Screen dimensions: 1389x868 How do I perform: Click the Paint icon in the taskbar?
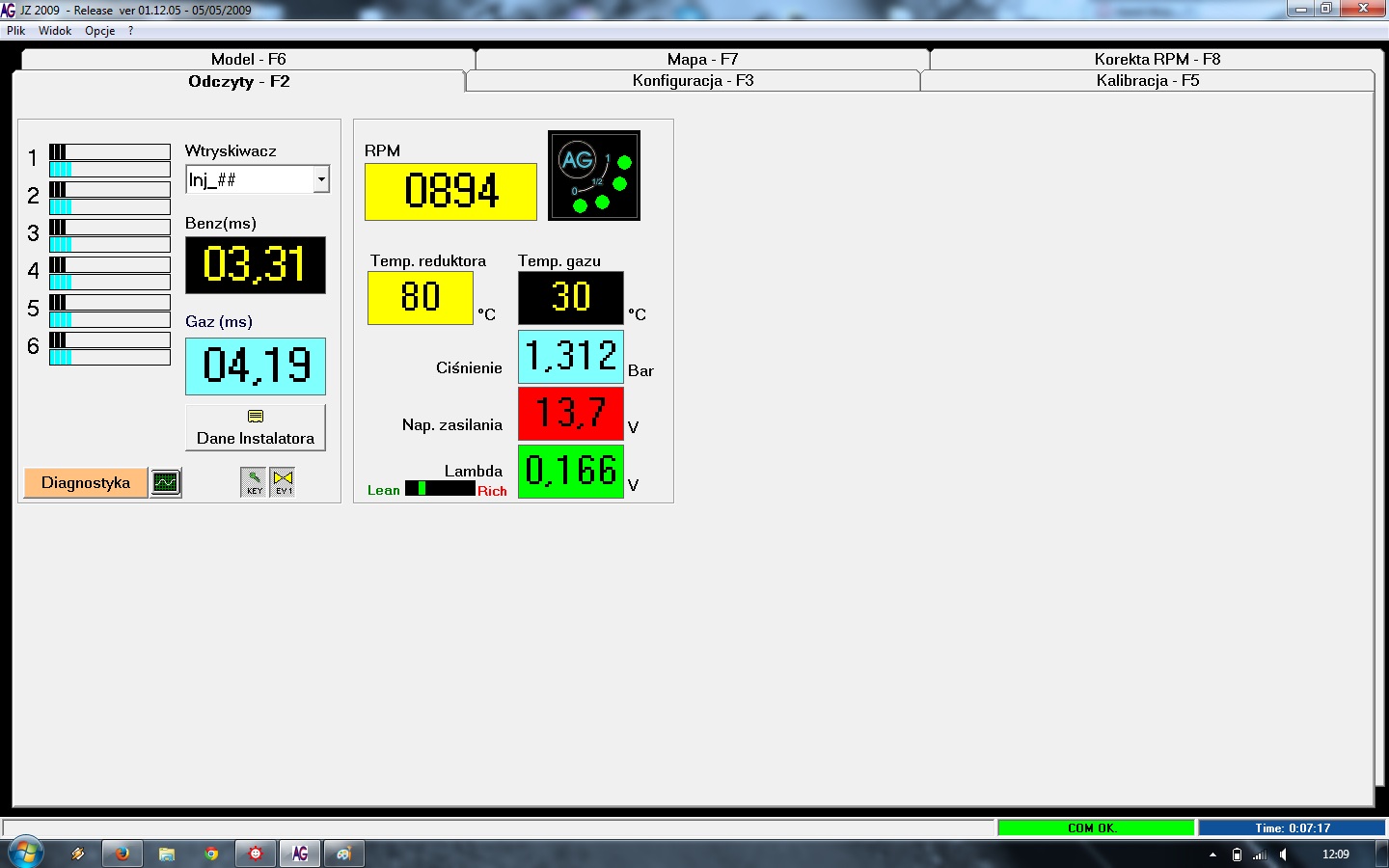[343, 854]
